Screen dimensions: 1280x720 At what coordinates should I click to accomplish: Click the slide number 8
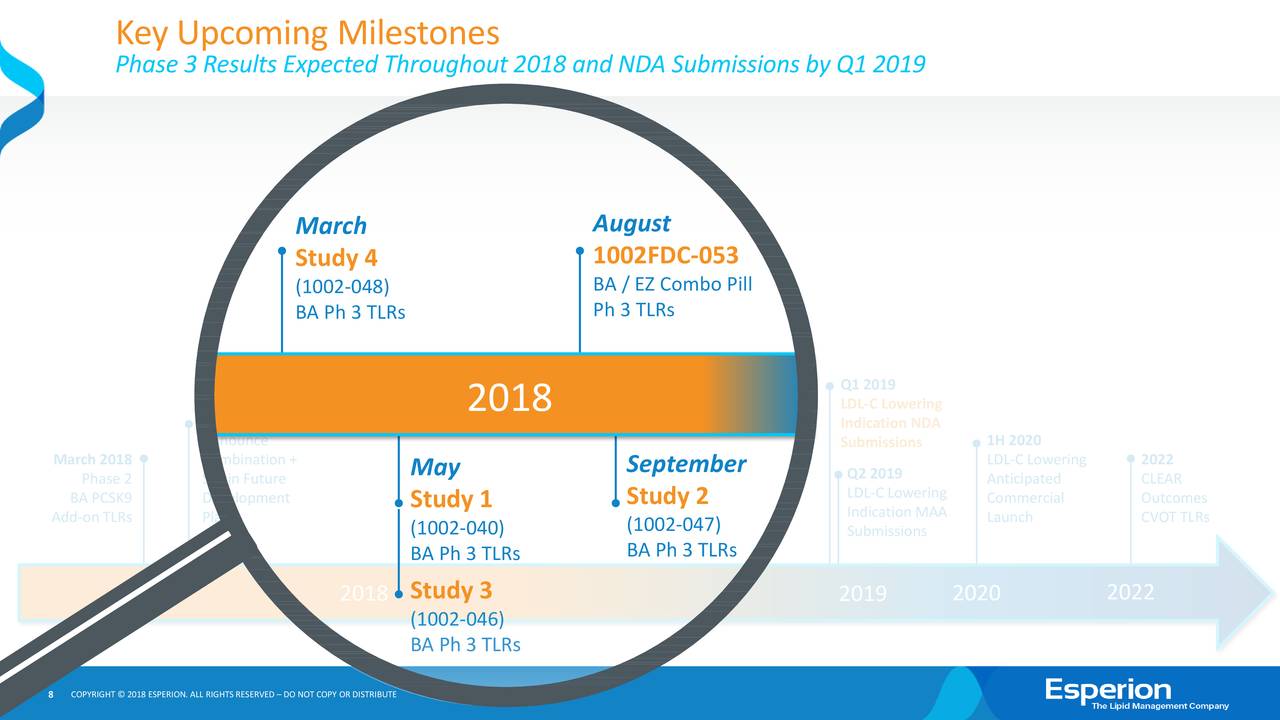point(51,696)
